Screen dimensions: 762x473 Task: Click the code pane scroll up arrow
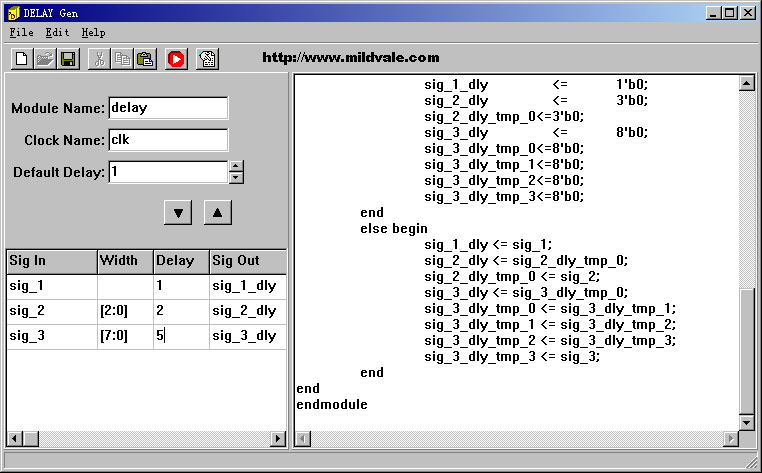pyautogui.click(x=746, y=83)
